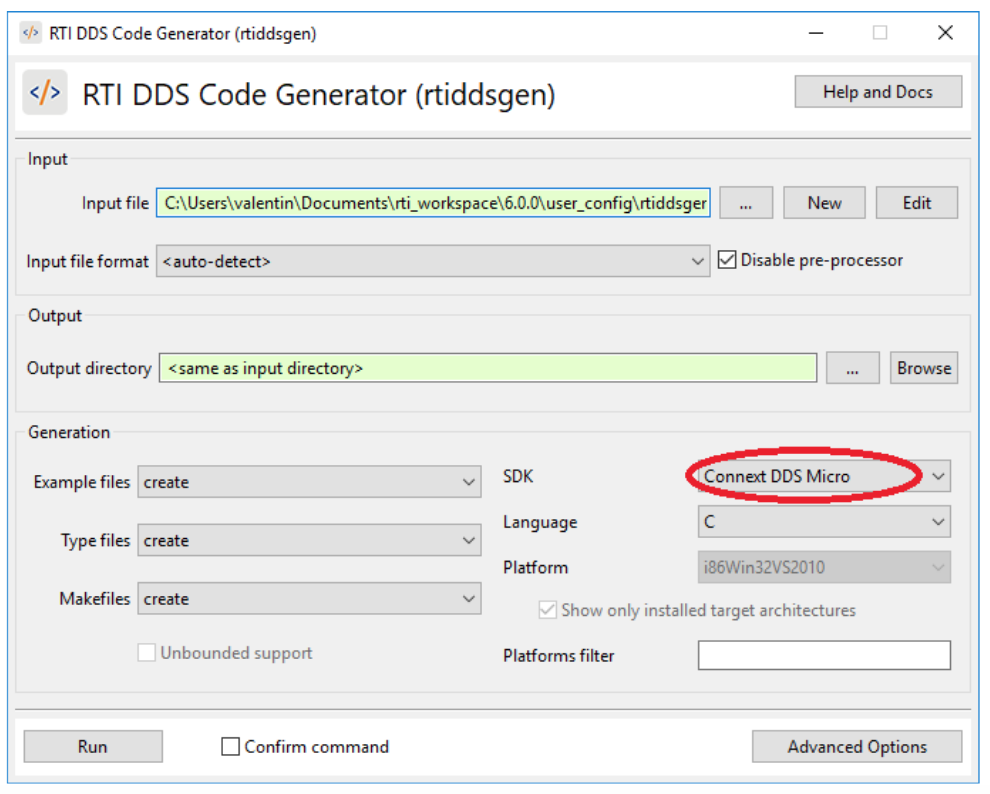Screen dimensions: 990x794
Task: Click the Output directory field
Action: tap(487, 368)
